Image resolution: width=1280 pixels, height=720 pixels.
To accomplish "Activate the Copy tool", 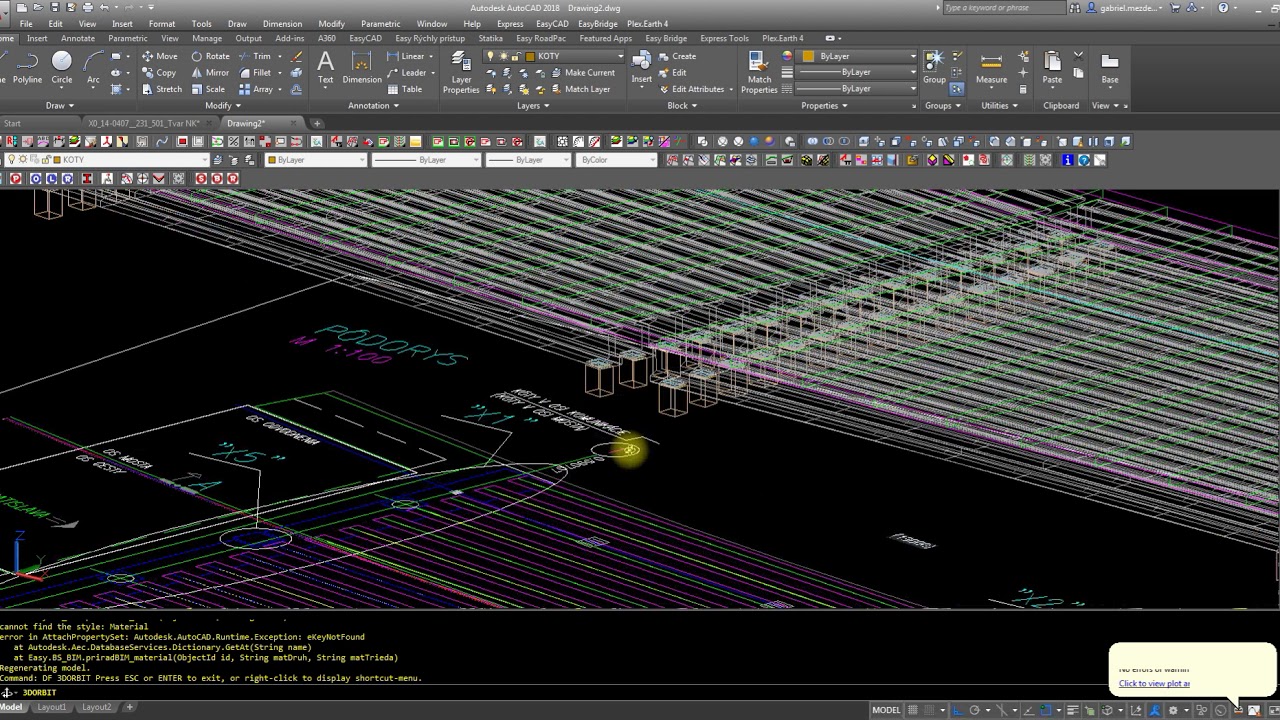I will (x=159, y=73).
